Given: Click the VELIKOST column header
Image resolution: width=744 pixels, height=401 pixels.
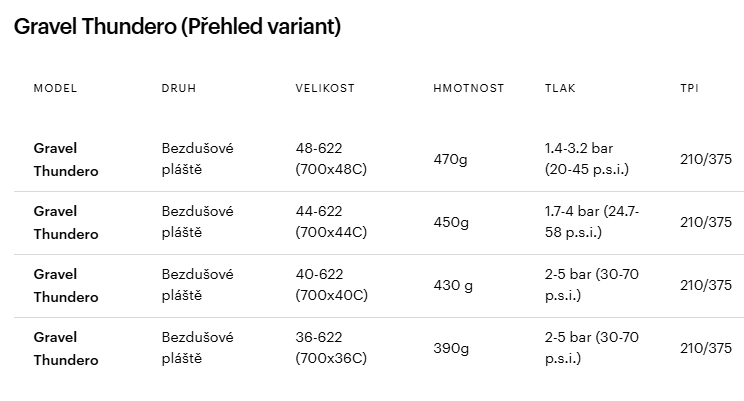Looking at the screenshot, I should [x=325, y=88].
